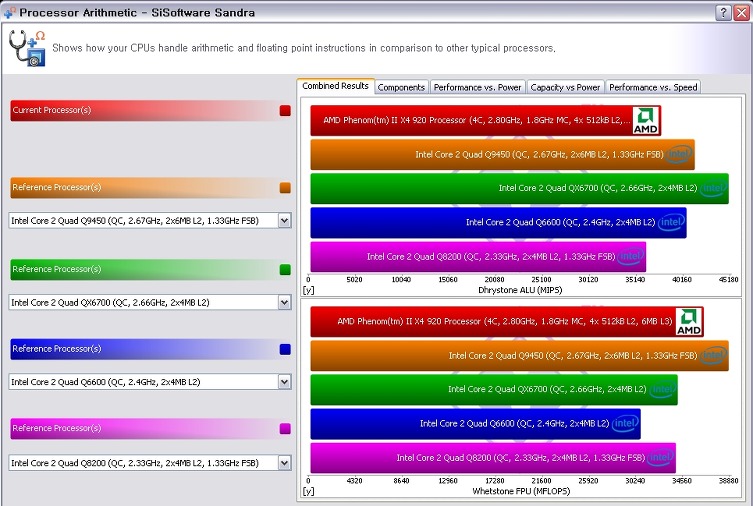
Task: Open the Q8200 reference processor dropdown arrow
Action: point(284,463)
